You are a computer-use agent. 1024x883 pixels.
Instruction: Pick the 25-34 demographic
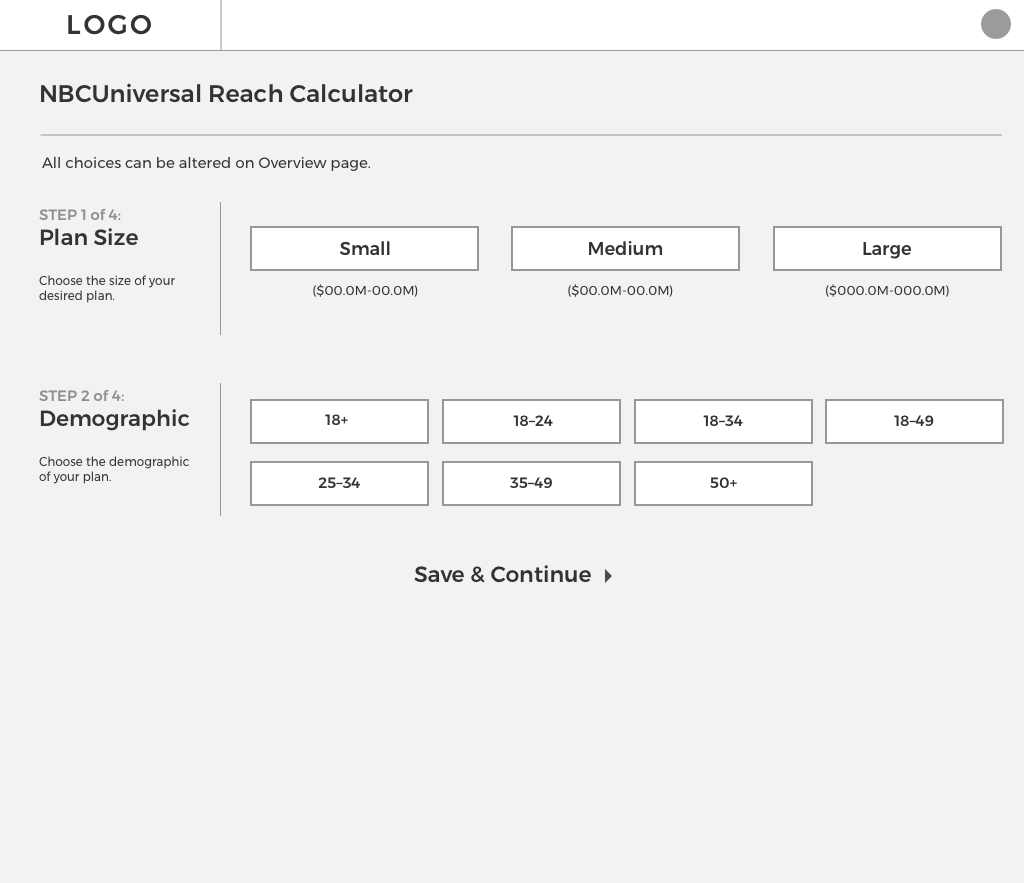(339, 483)
